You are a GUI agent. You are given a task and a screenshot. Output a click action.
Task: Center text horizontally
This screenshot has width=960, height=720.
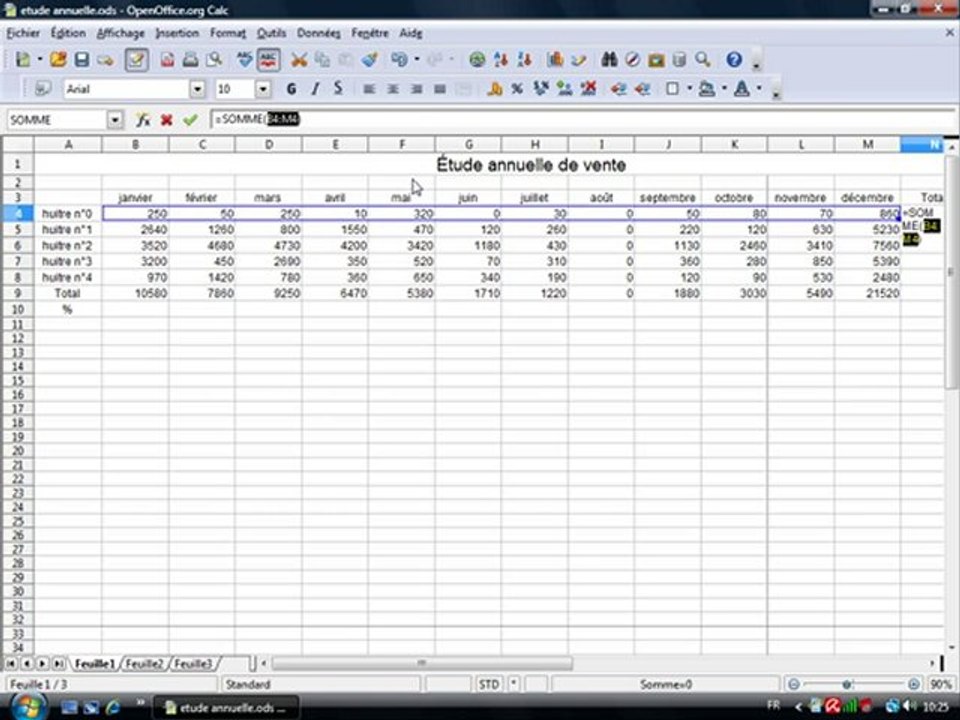click(x=392, y=89)
